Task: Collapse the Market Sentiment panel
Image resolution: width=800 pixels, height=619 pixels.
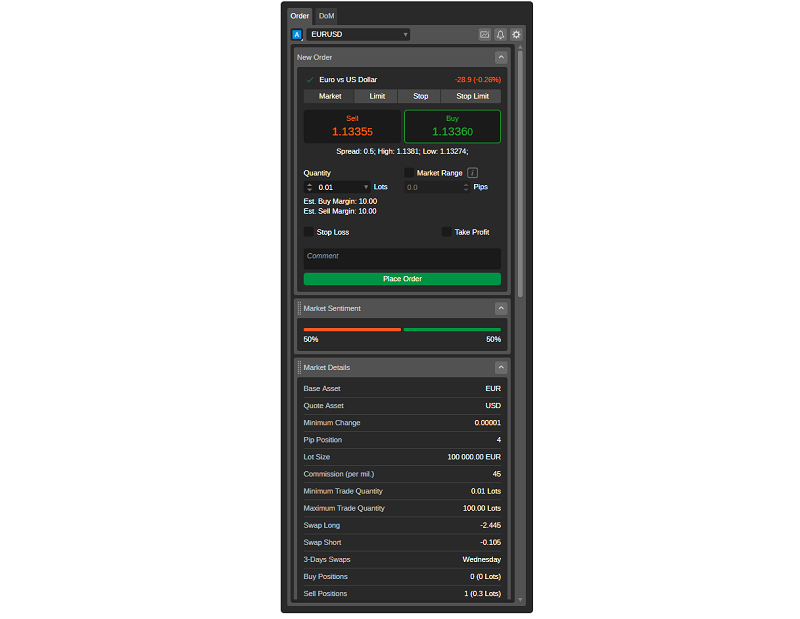Action: click(501, 308)
